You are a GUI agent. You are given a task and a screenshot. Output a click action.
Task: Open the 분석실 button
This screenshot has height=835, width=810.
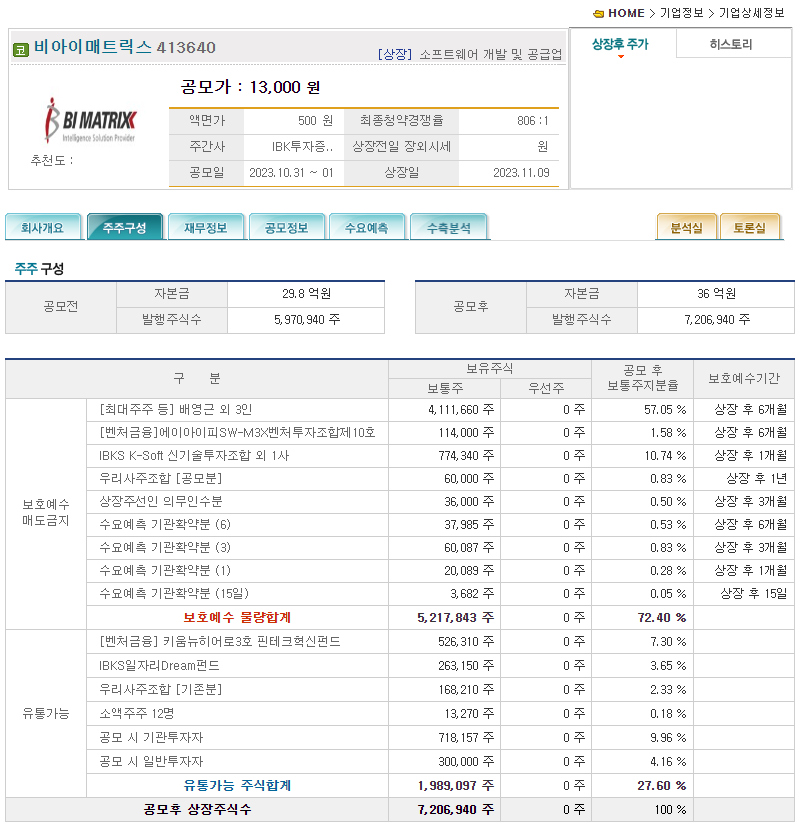coord(686,227)
